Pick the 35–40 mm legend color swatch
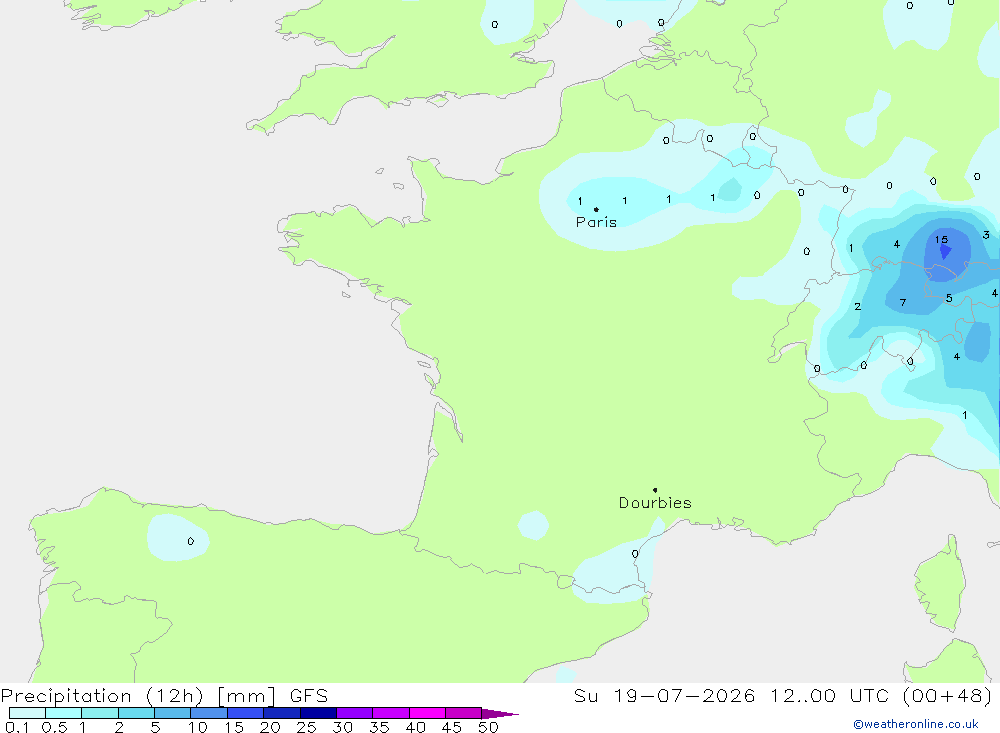This screenshot has width=1000, height=733. pos(391,713)
